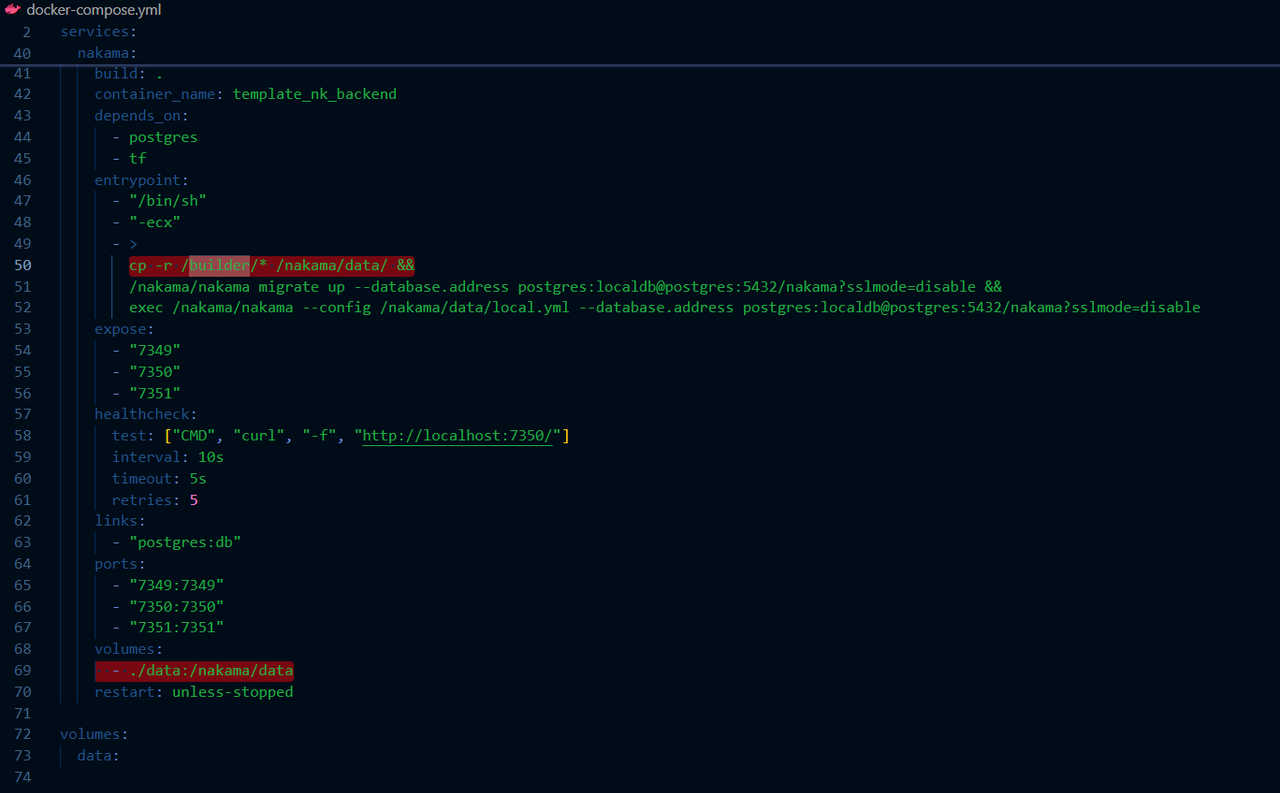Click line number 74 in the gutter
This screenshot has height=793, width=1280.
click(22, 778)
